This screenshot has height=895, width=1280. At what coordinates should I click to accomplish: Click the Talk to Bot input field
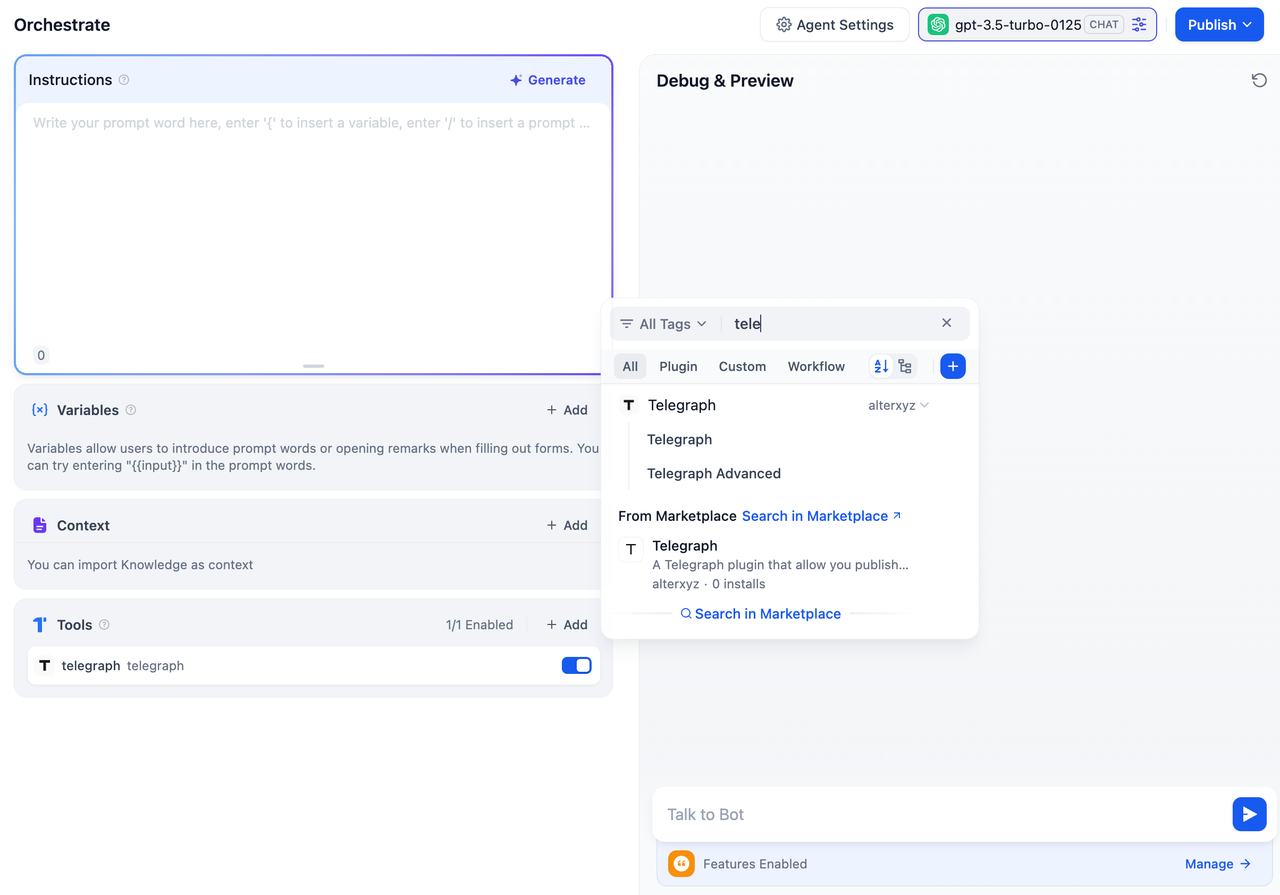point(940,814)
